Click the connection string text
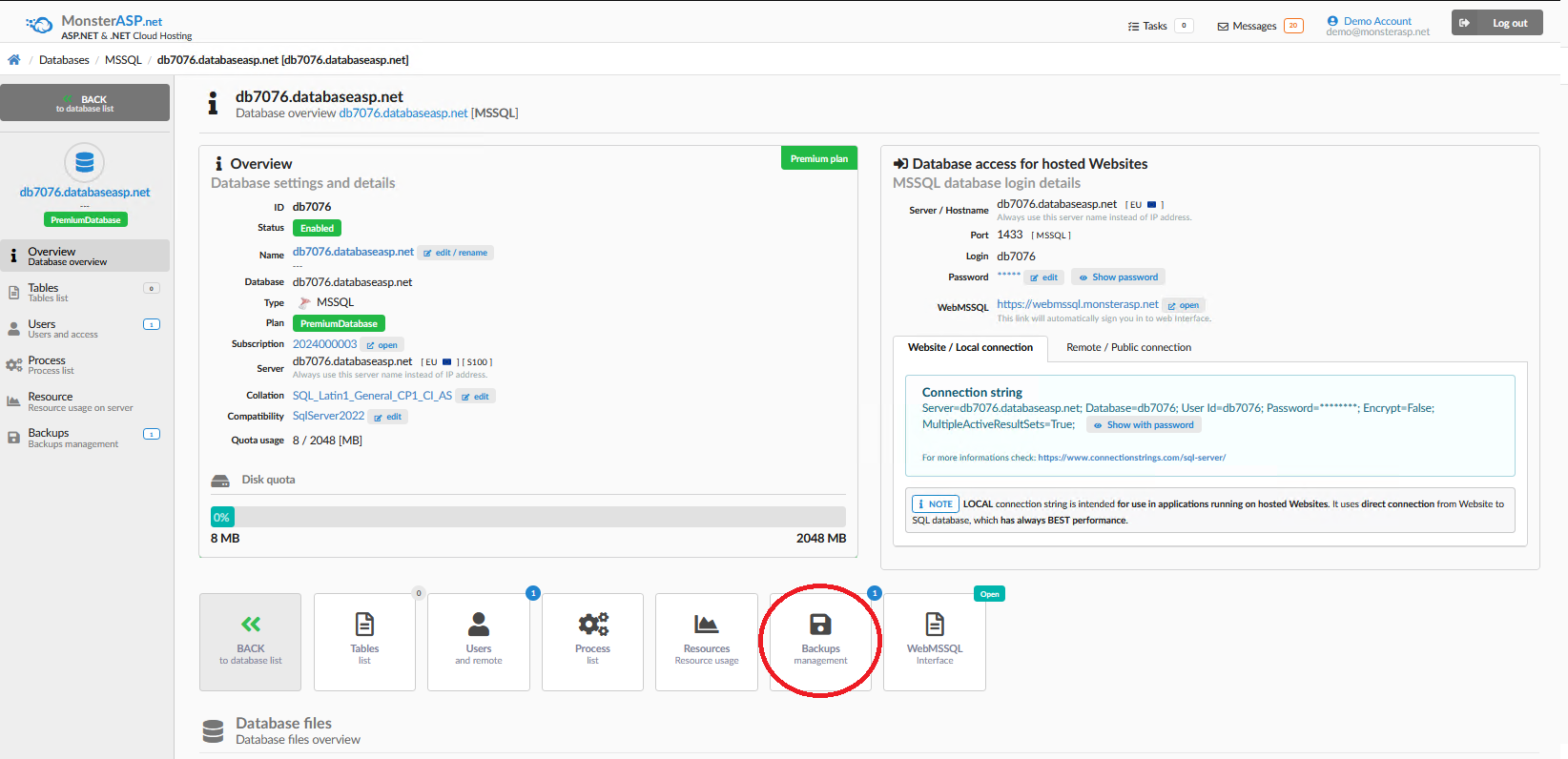 1178,416
